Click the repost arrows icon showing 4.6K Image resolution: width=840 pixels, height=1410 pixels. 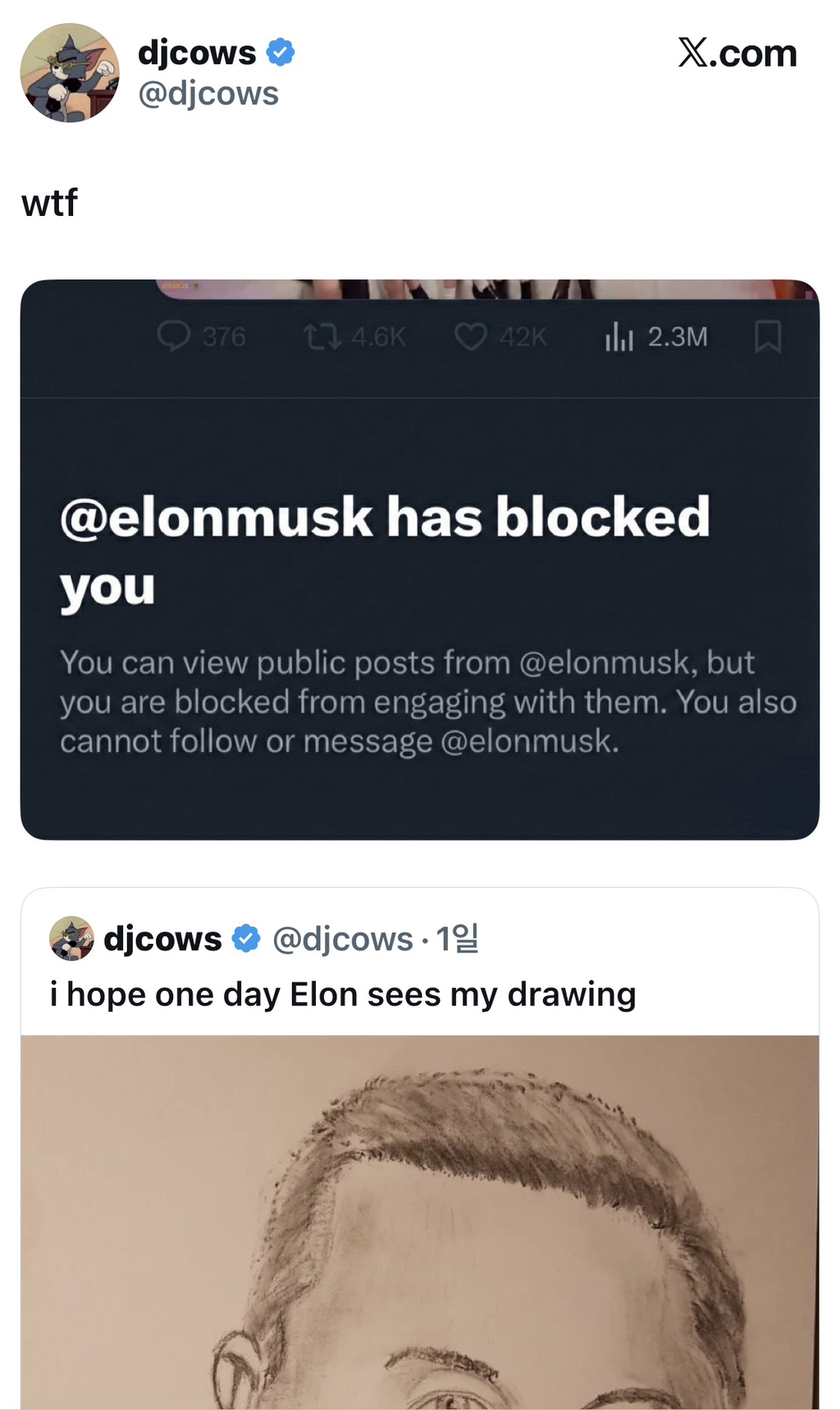(322, 336)
